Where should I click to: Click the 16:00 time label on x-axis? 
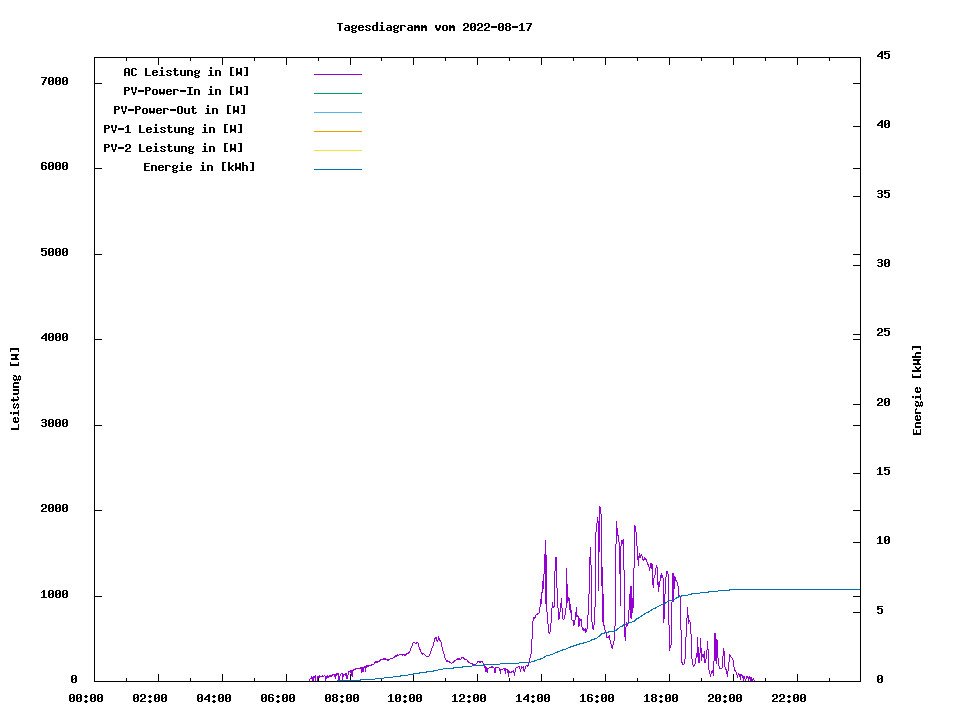[597, 698]
